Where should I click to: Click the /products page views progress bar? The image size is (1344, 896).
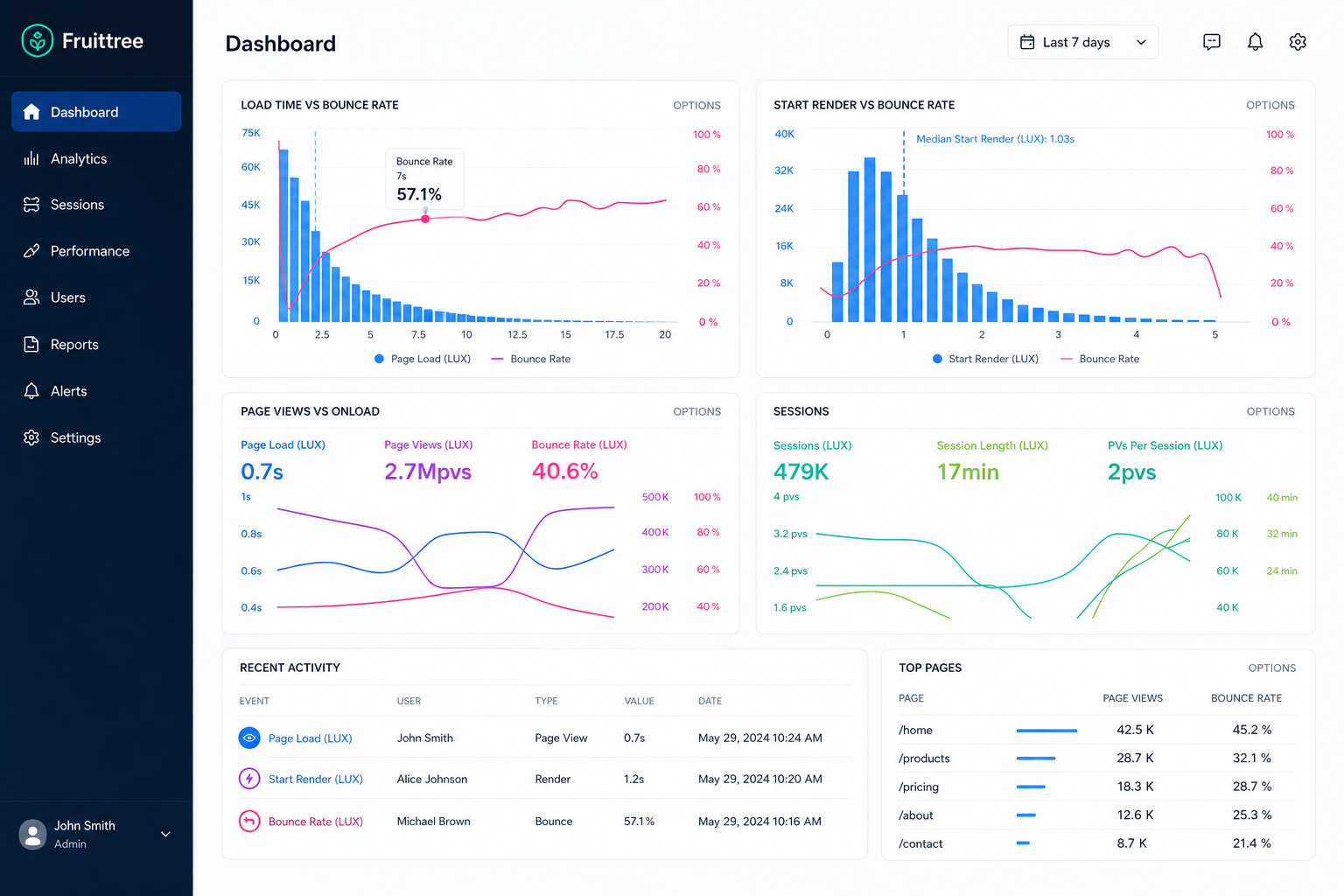coord(1036,758)
